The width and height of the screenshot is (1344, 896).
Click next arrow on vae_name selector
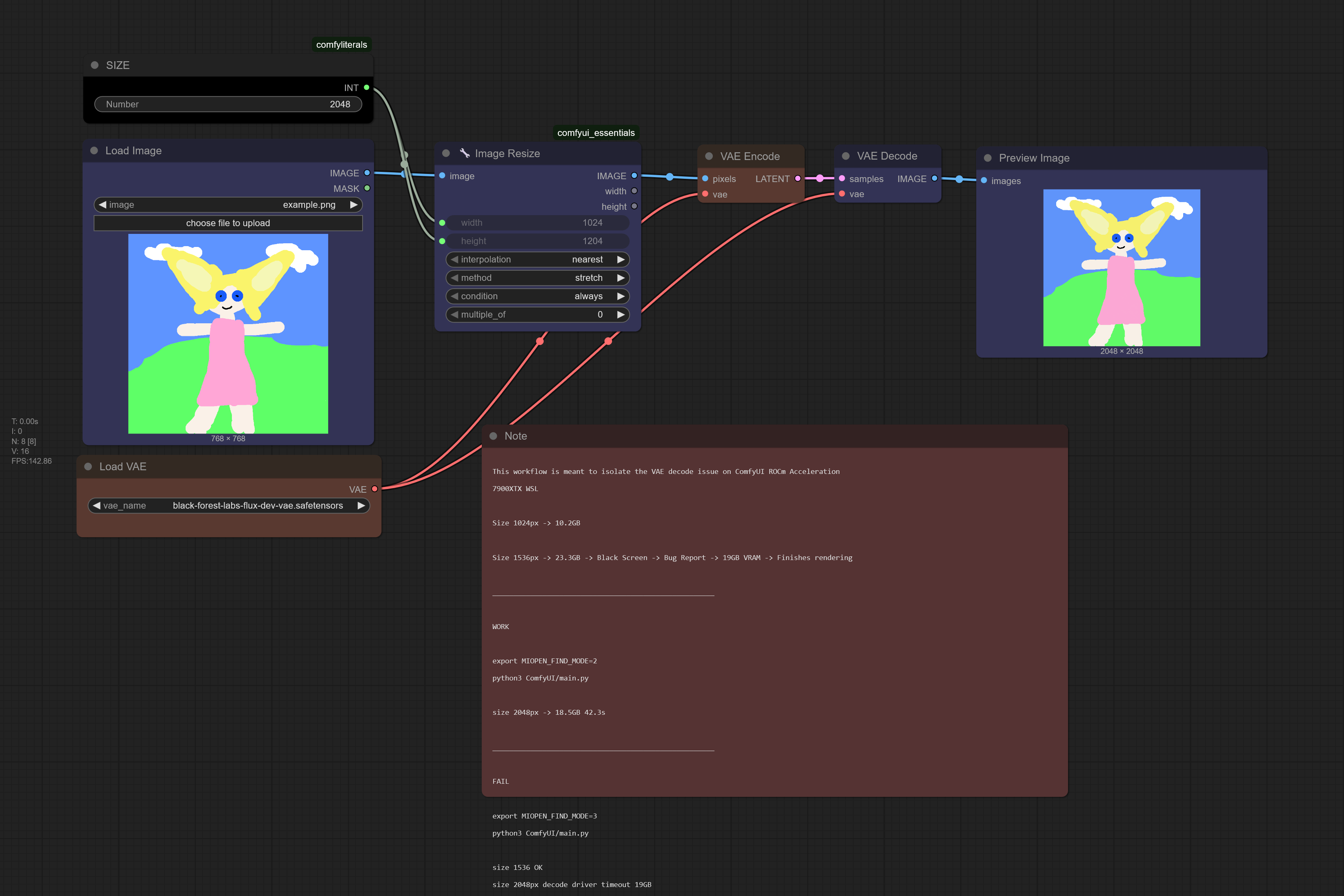[x=360, y=506]
